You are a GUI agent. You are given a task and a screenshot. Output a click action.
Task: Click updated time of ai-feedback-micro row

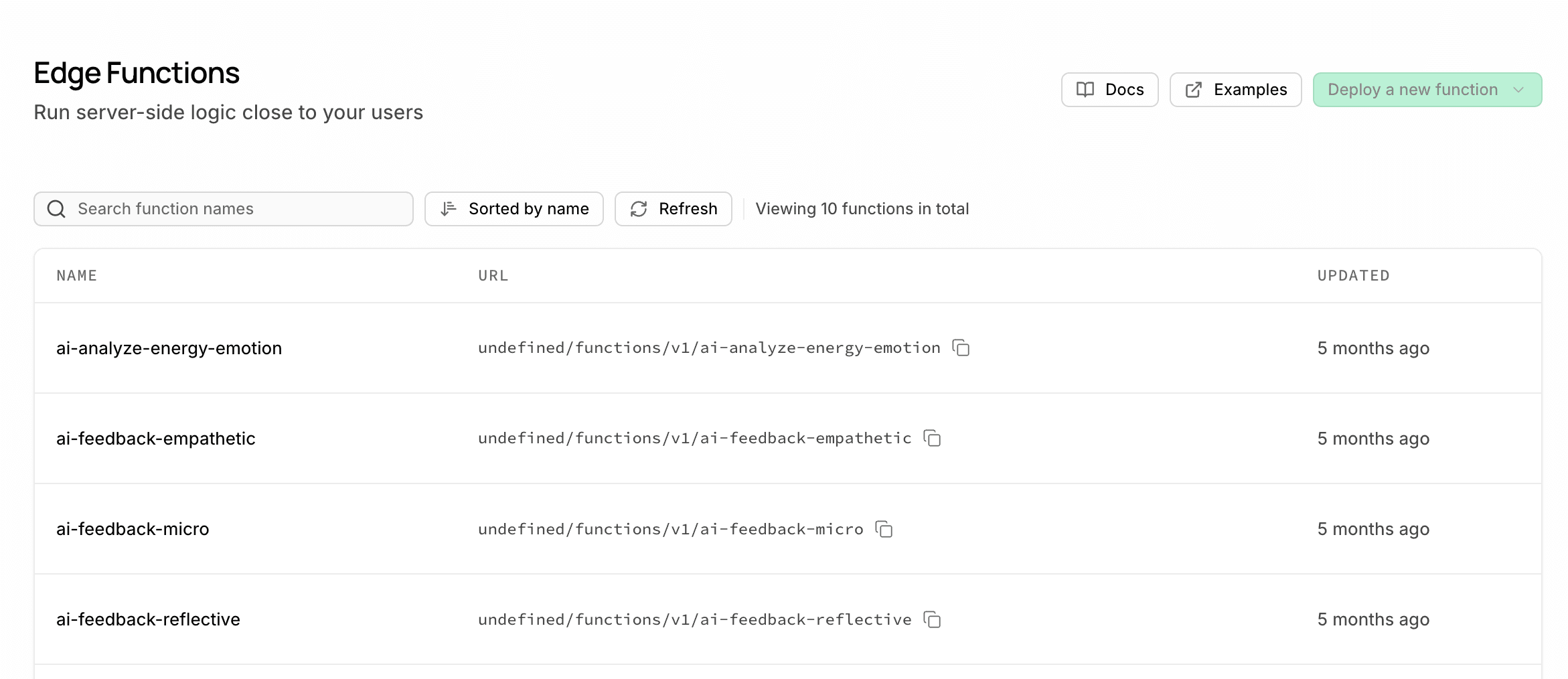pos(1373,529)
